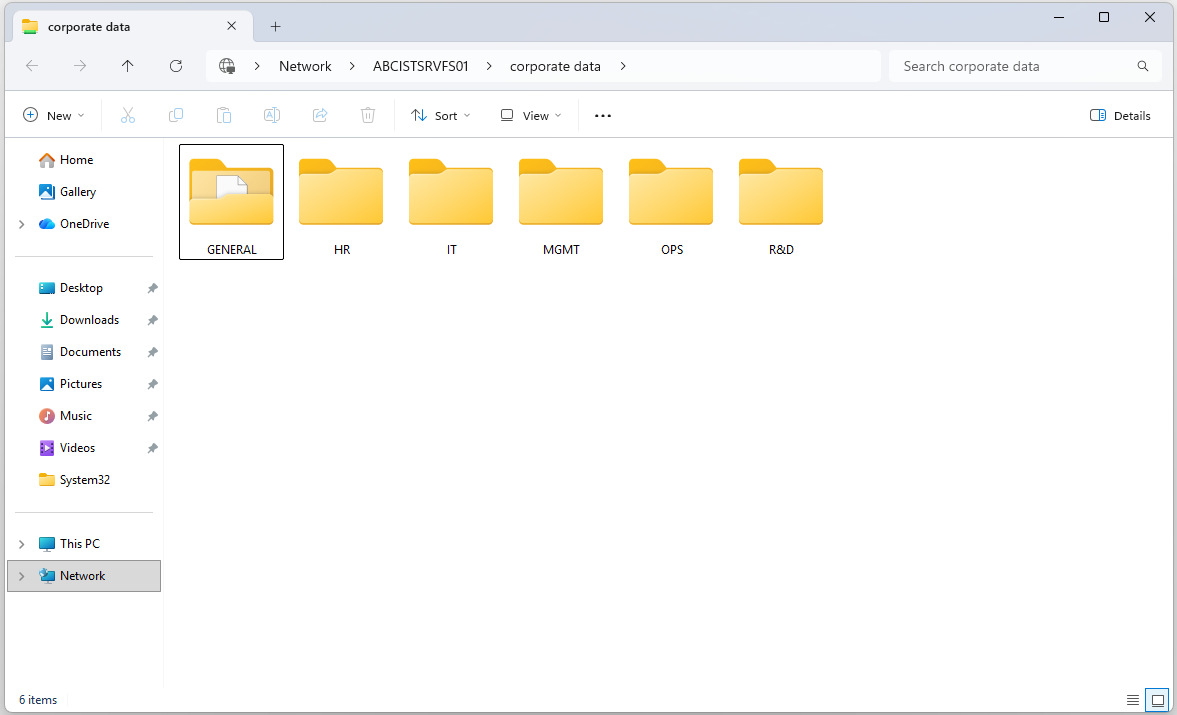
Task: Click the Network breadcrumb
Action: coord(305,66)
